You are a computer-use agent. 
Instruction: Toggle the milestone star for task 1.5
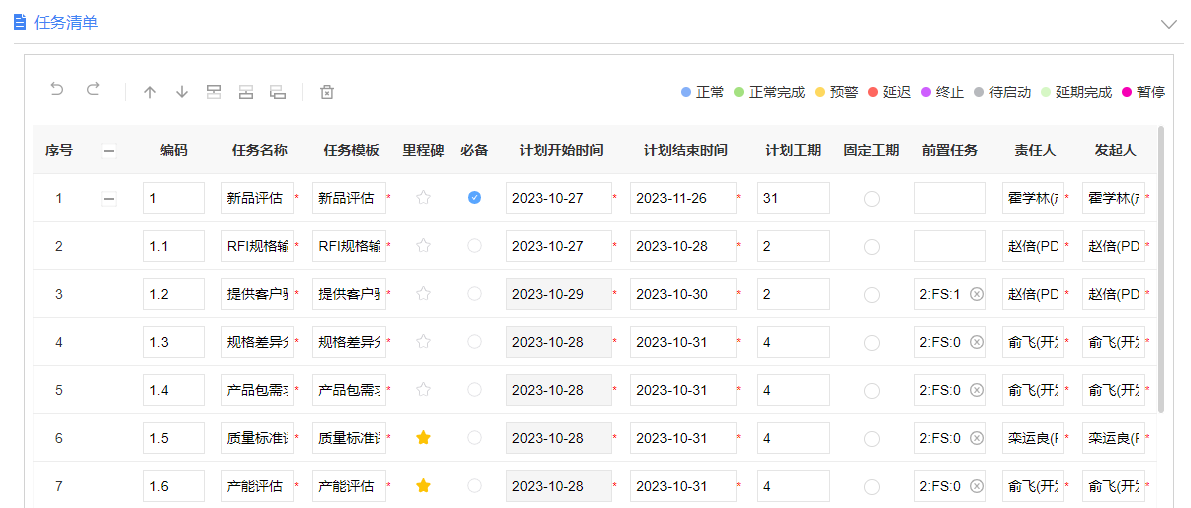(x=423, y=438)
